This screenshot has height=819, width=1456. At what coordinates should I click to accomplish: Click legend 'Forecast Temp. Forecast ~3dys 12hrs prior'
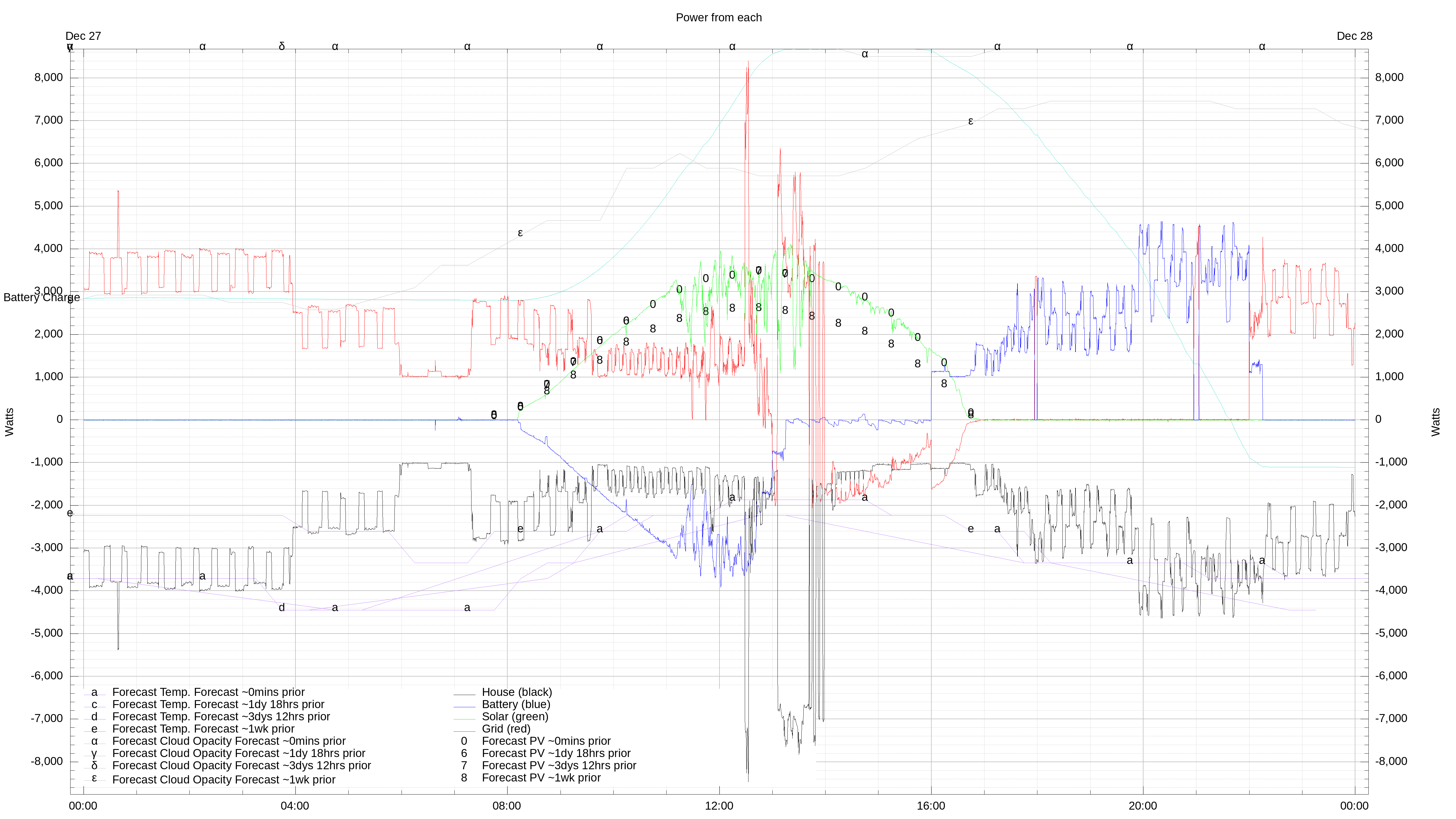[221, 717]
